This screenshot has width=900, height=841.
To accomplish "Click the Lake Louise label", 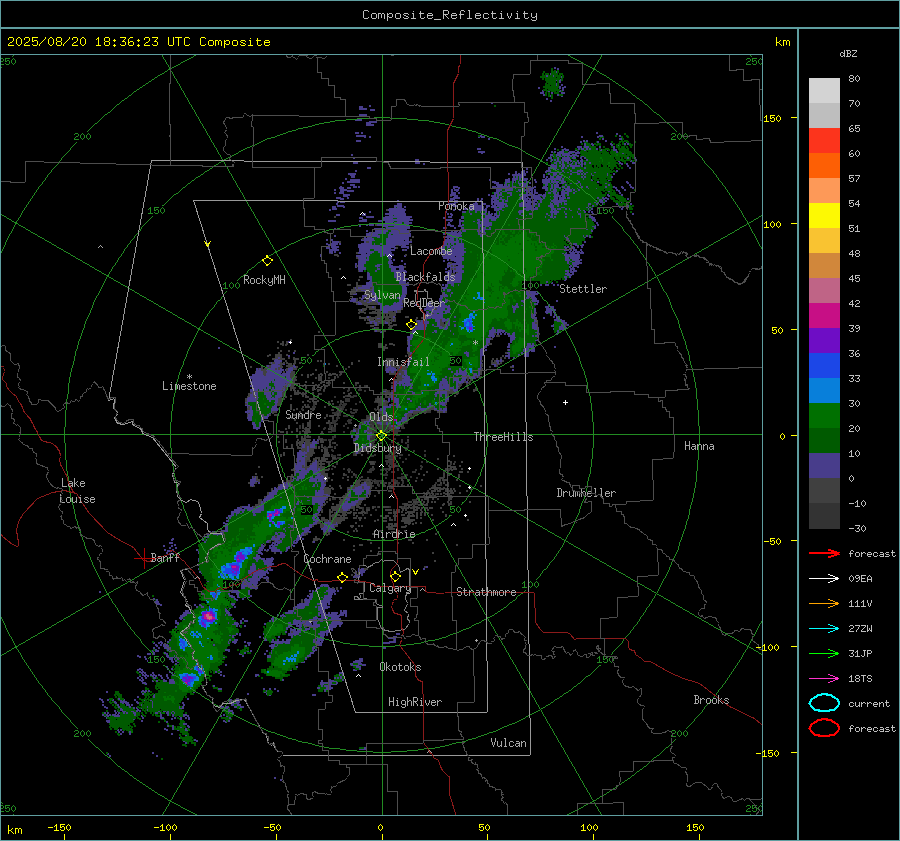I will click(x=78, y=491).
